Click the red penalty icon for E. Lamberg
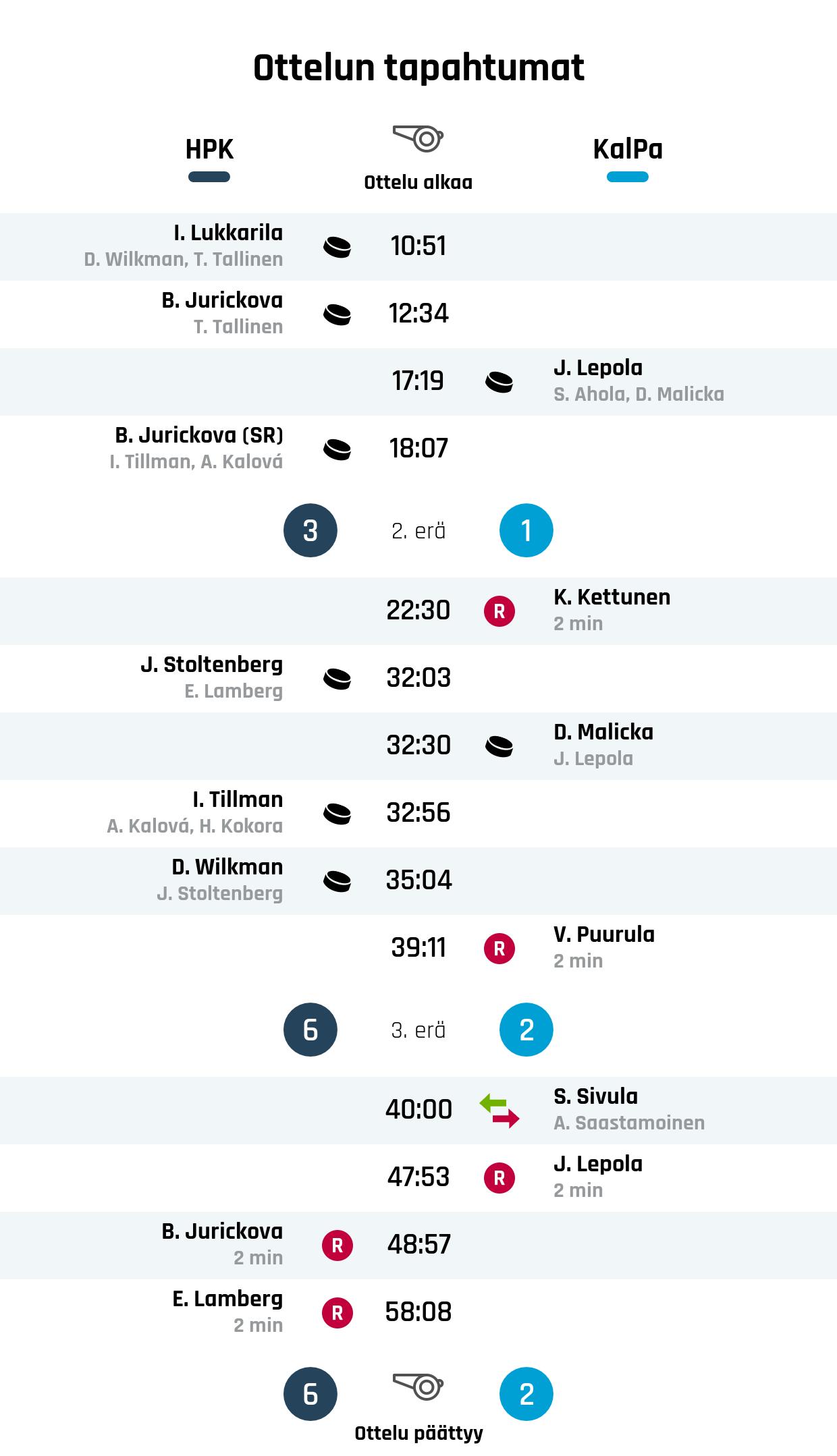This screenshot has width=837, height=1456. point(337,1313)
